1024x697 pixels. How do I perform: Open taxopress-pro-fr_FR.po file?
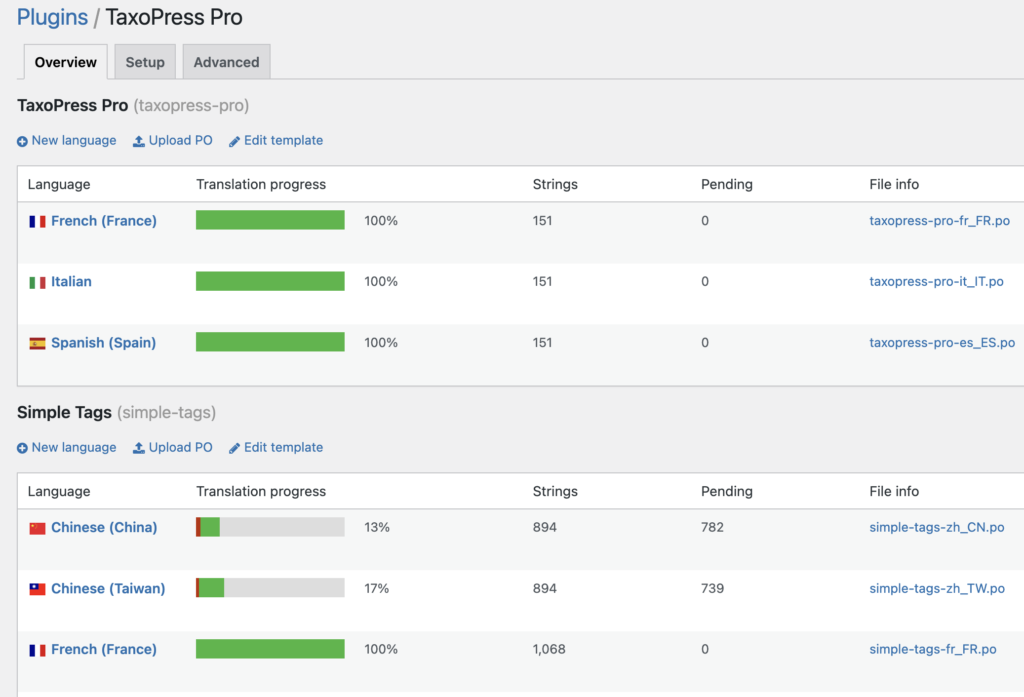tap(939, 221)
